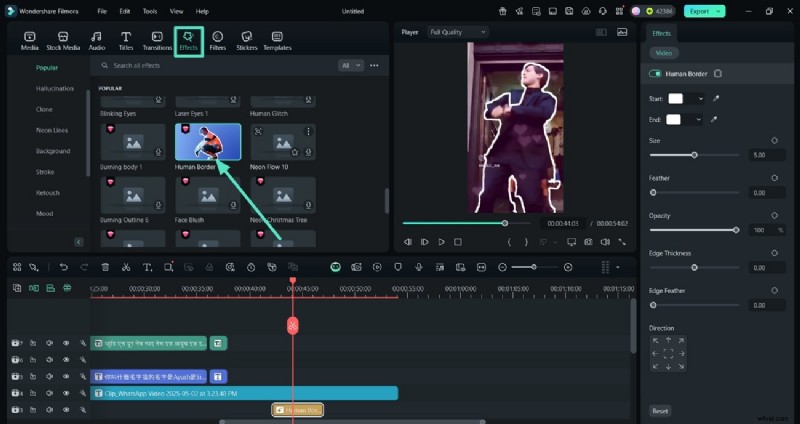This screenshot has width=800, height=424.
Task: Mute the top title track
Action: tap(49, 343)
